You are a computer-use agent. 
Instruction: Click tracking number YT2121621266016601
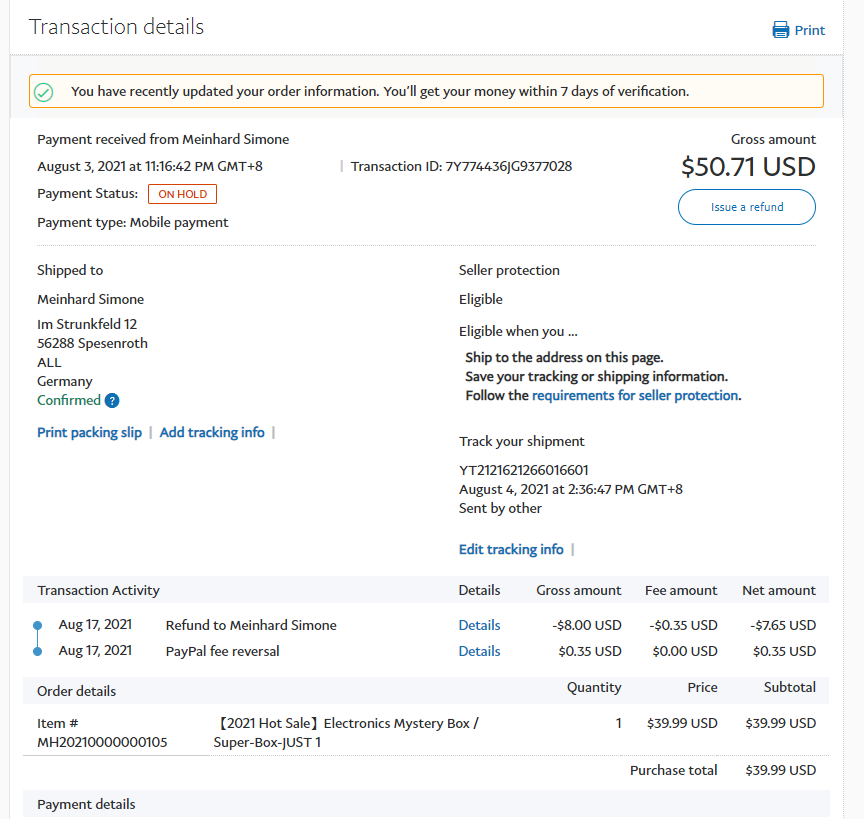pos(523,471)
